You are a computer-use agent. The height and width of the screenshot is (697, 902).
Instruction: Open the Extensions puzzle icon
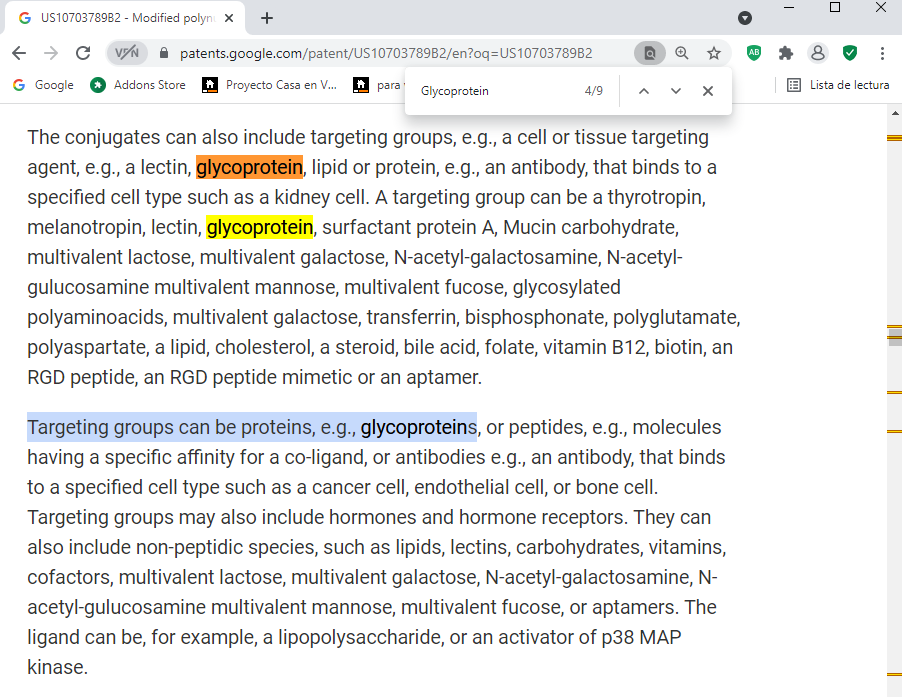pos(786,53)
